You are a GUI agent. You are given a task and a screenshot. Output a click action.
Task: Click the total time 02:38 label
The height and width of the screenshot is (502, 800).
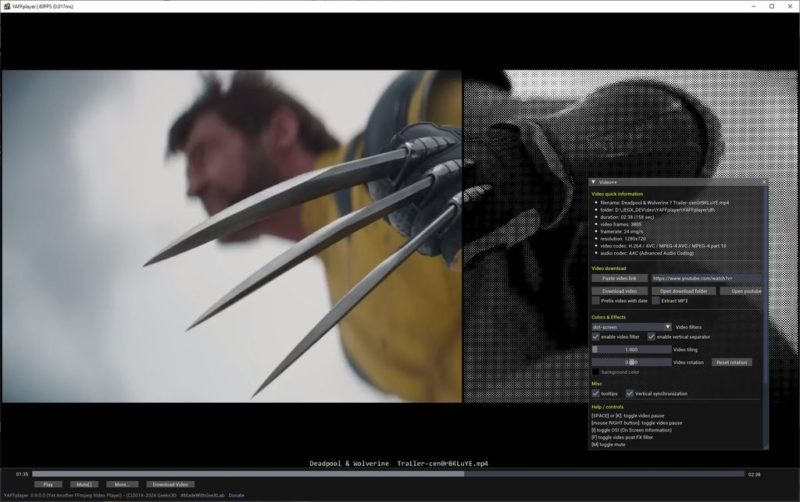click(x=754, y=474)
